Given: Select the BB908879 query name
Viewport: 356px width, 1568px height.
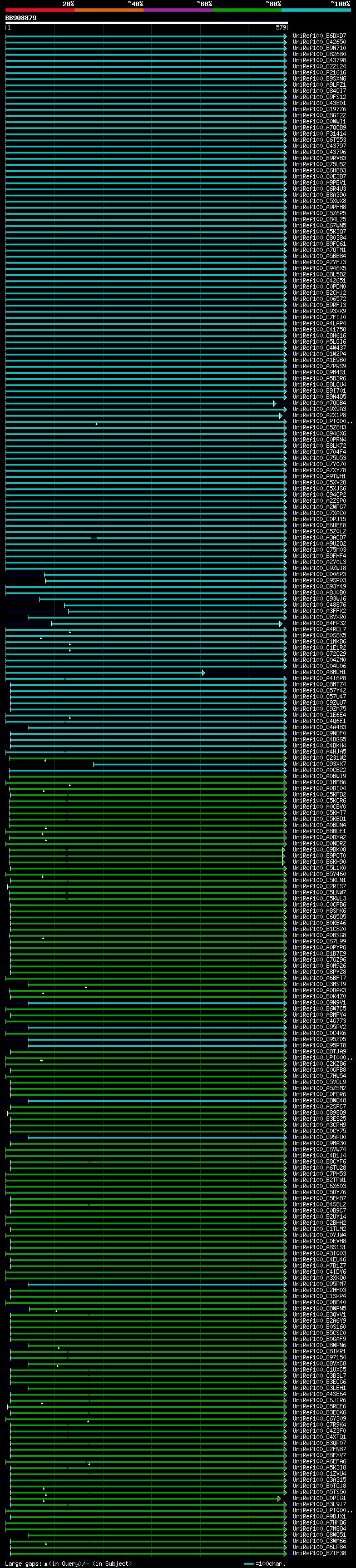Looking at the screenshot, I should pos(21,18).
